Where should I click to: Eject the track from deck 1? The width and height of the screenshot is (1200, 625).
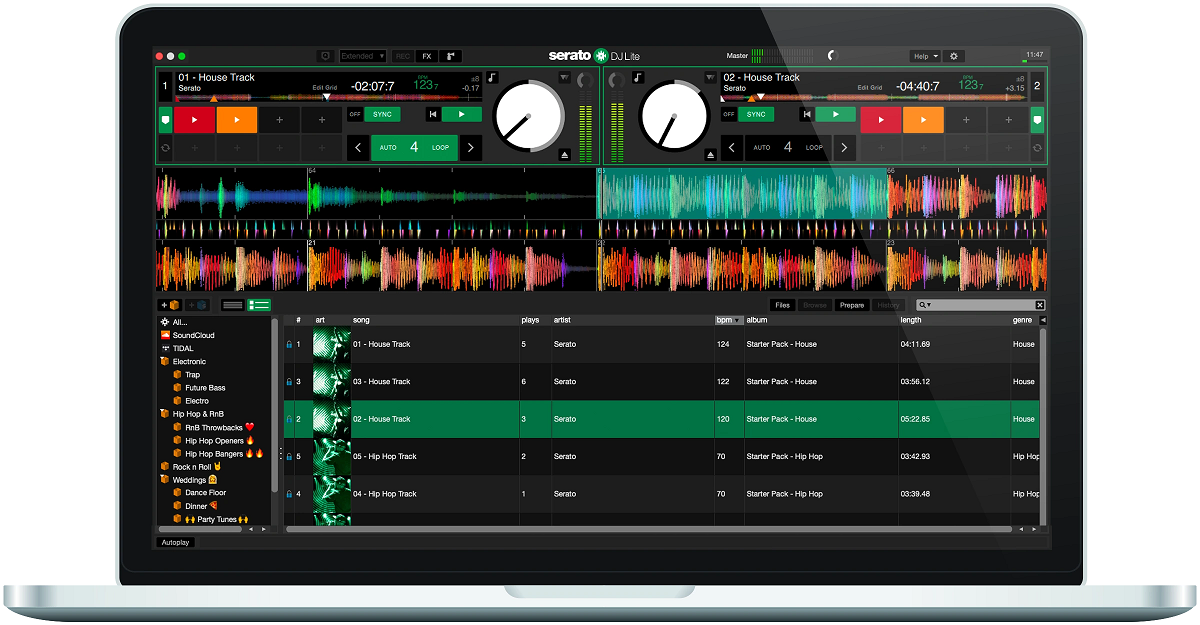point(565,155)
